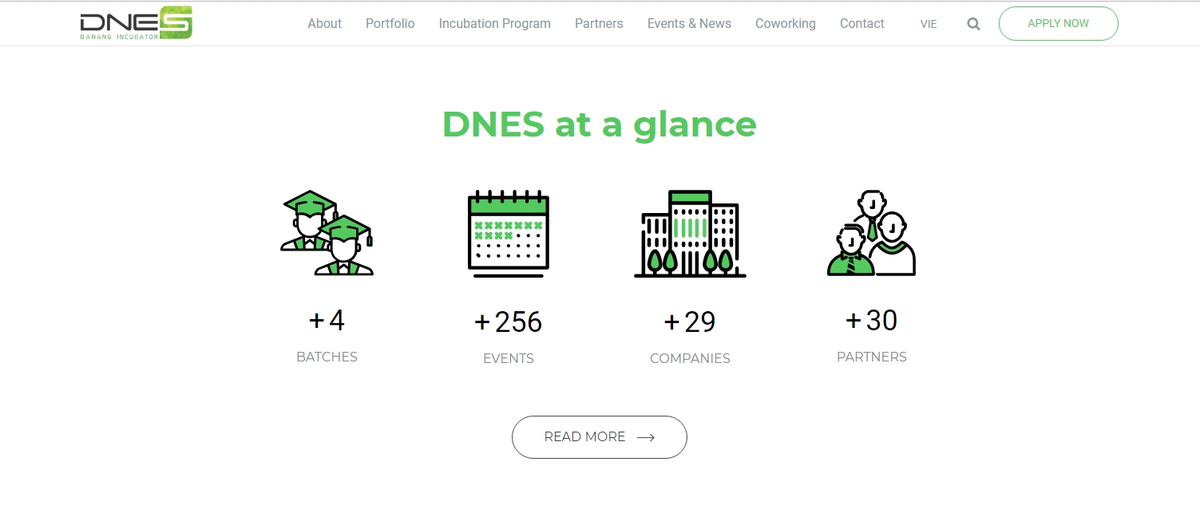Viewport: 1200px width, 513px height.
Task: Open the Portfolio menu item
Action: (390, 23)
